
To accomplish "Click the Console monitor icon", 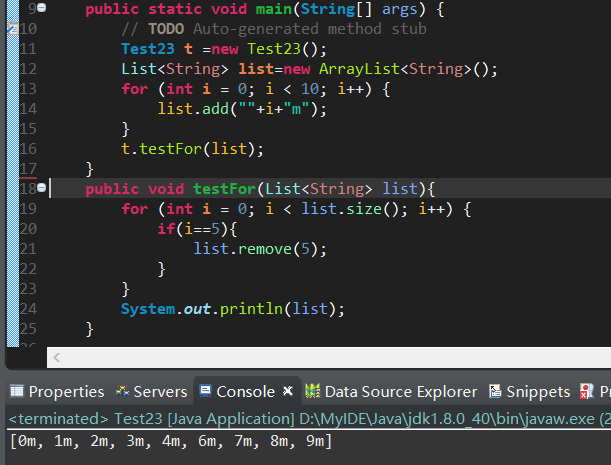I will [205, 391].
